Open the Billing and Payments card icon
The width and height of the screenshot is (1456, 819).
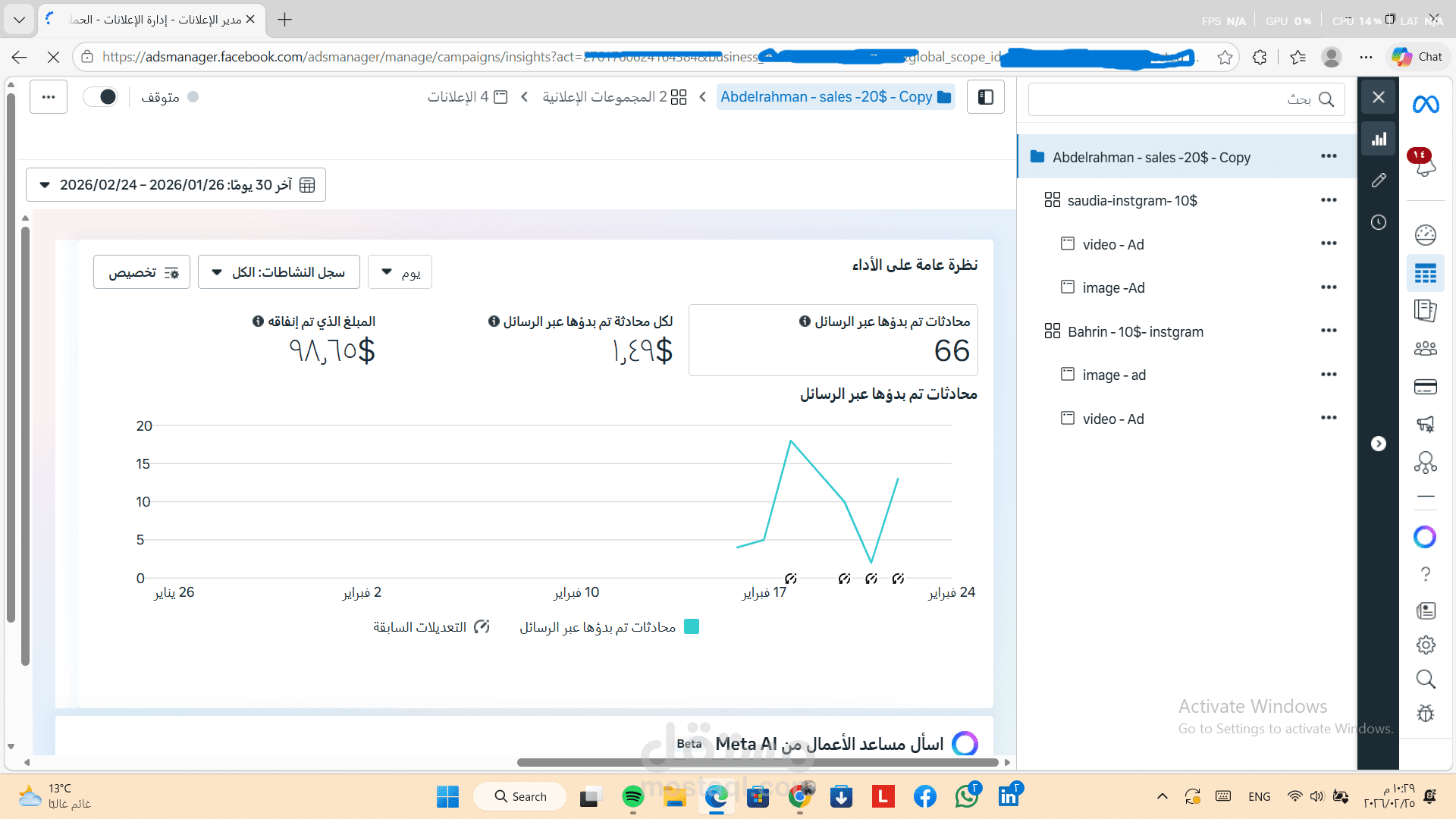click(x=1426, y=387)
